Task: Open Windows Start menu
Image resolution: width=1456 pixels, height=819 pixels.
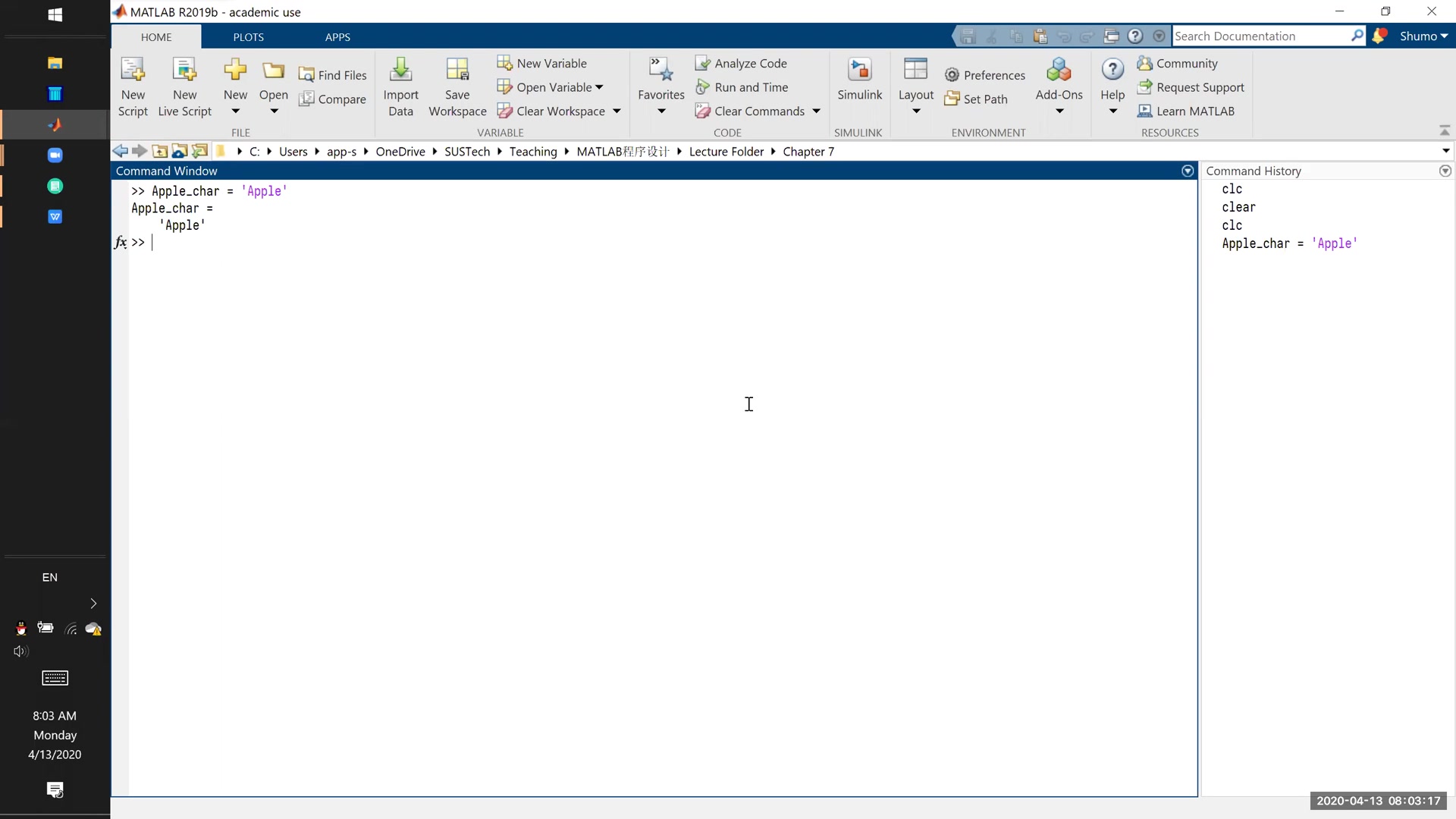Action: pyautogui.click(x=55, y=14)
